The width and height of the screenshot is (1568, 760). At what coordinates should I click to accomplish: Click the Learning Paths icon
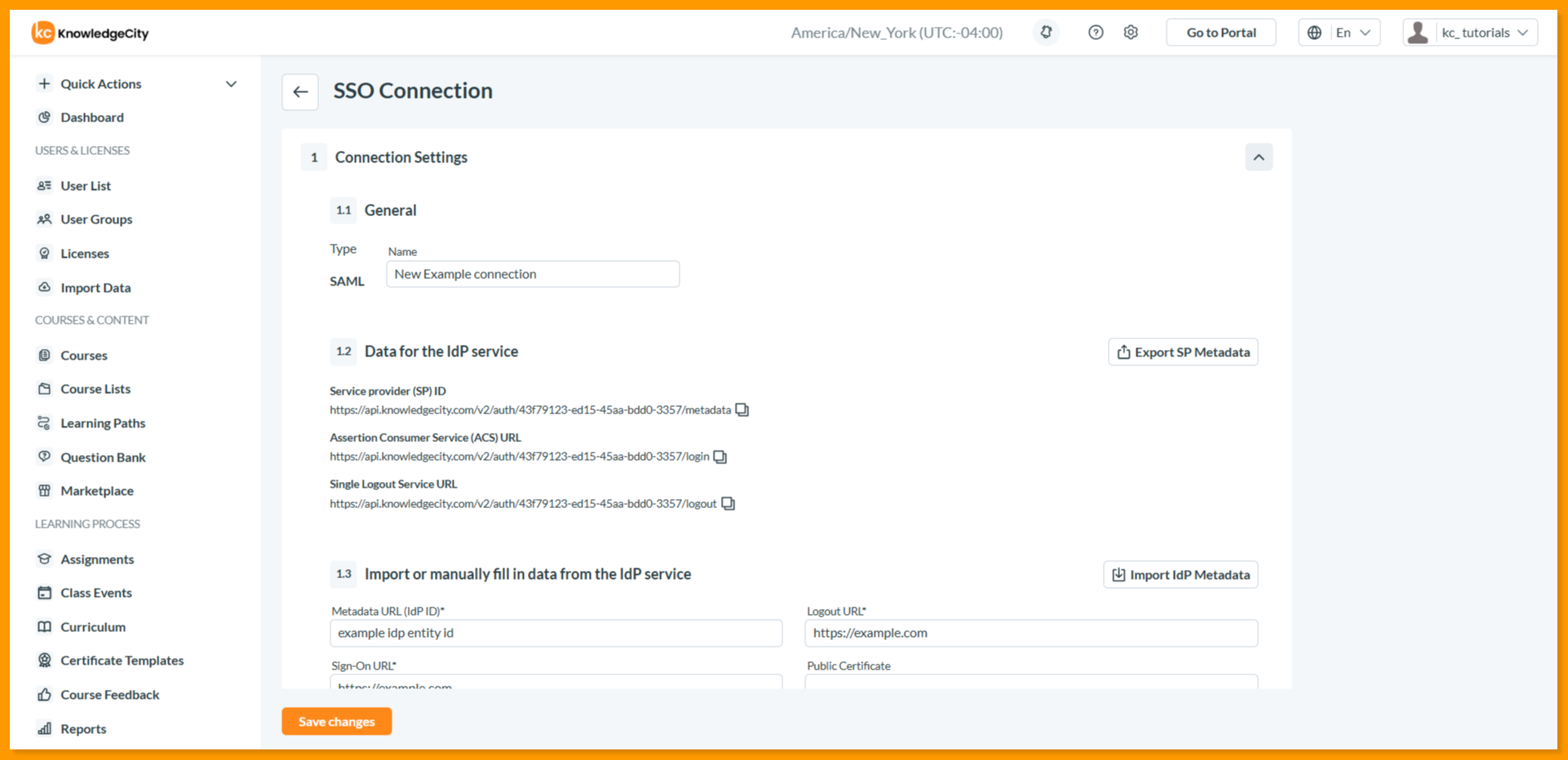[45, 423]
